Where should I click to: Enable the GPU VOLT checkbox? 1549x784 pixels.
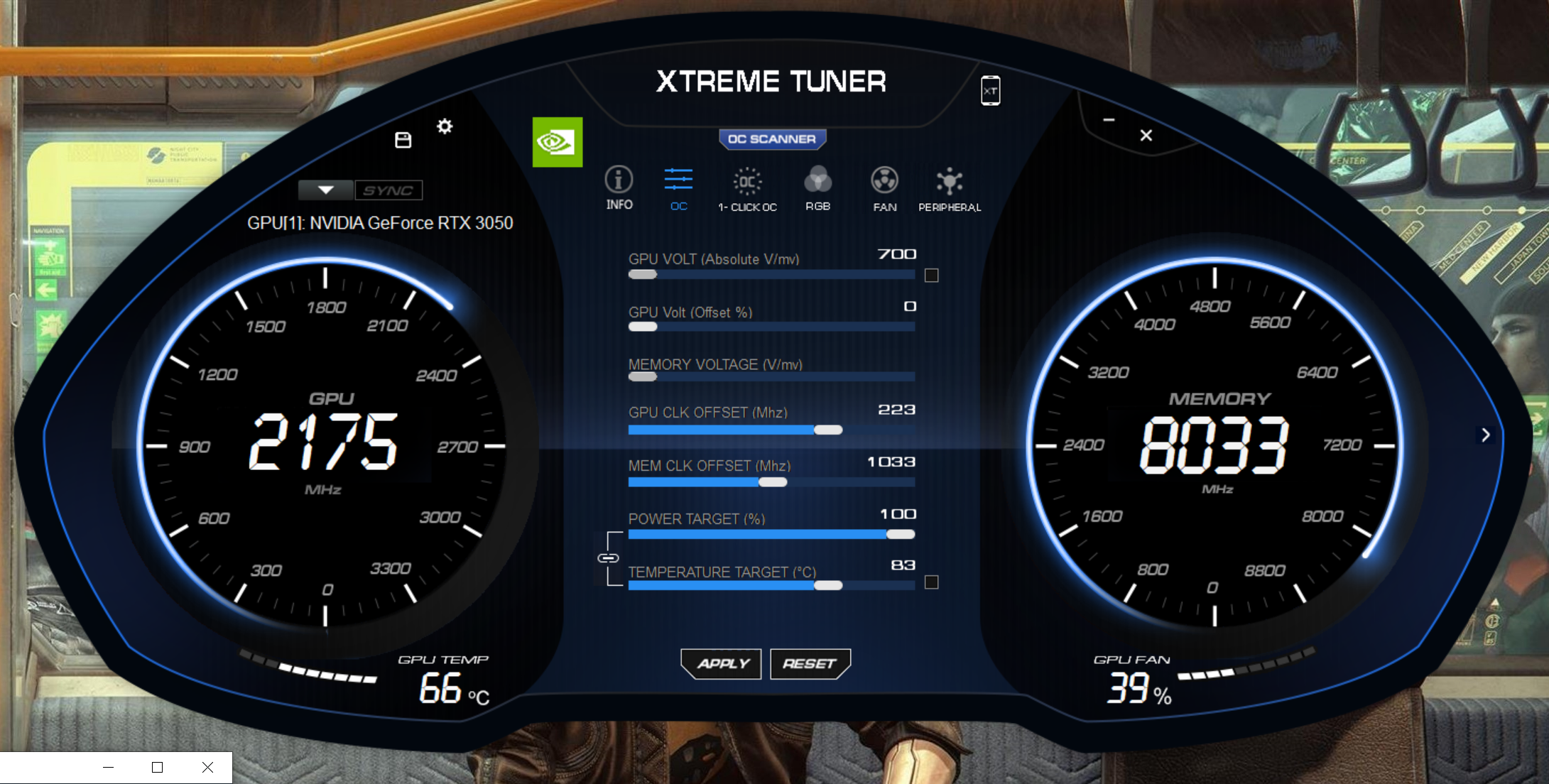tap(932, 276)
